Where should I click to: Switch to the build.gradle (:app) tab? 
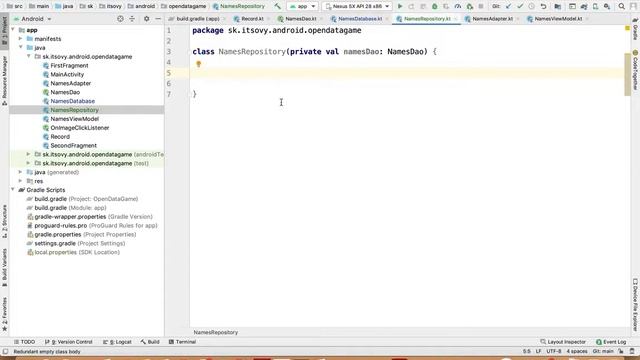198,19
